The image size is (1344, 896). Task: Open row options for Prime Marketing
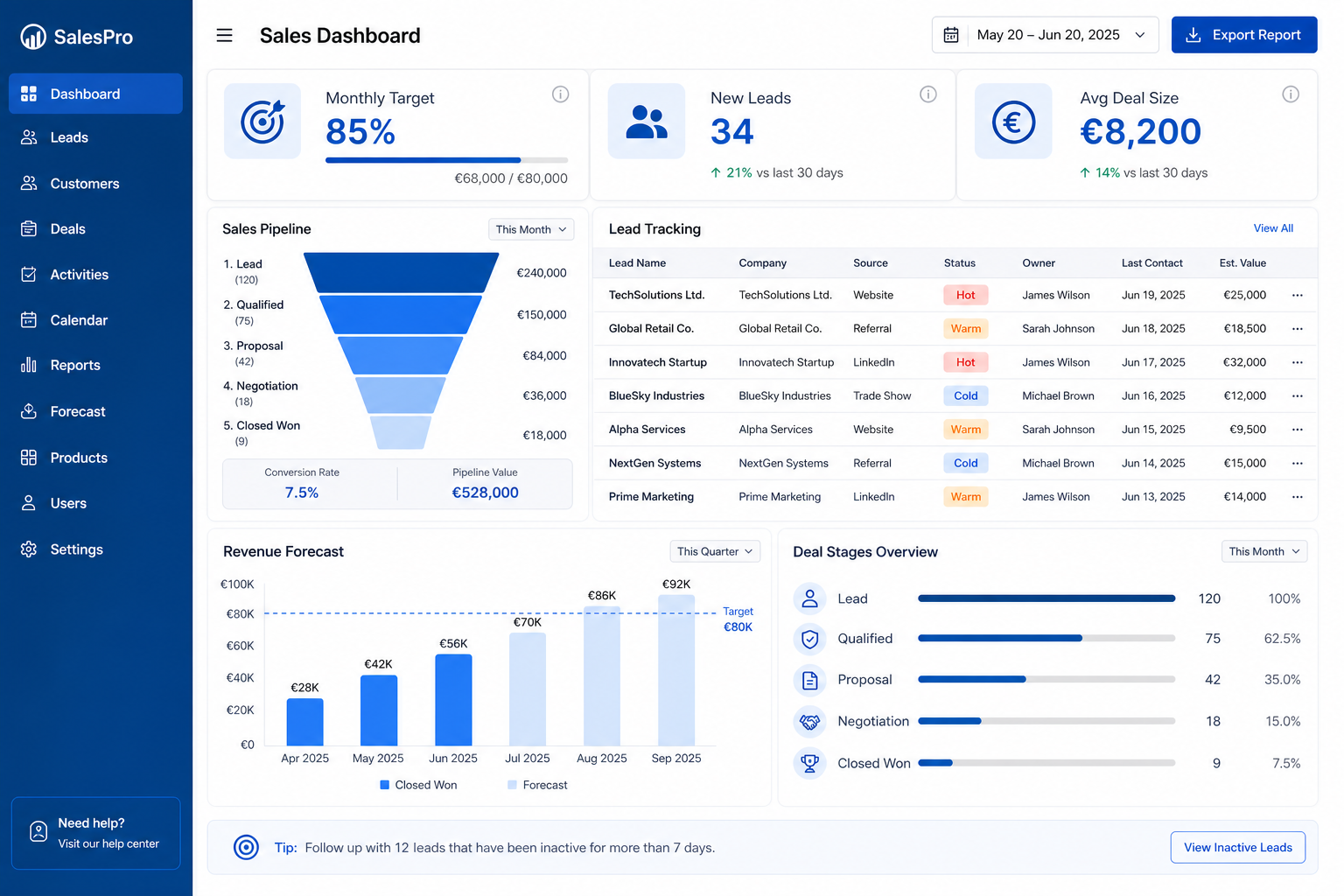pos(1298,497)
